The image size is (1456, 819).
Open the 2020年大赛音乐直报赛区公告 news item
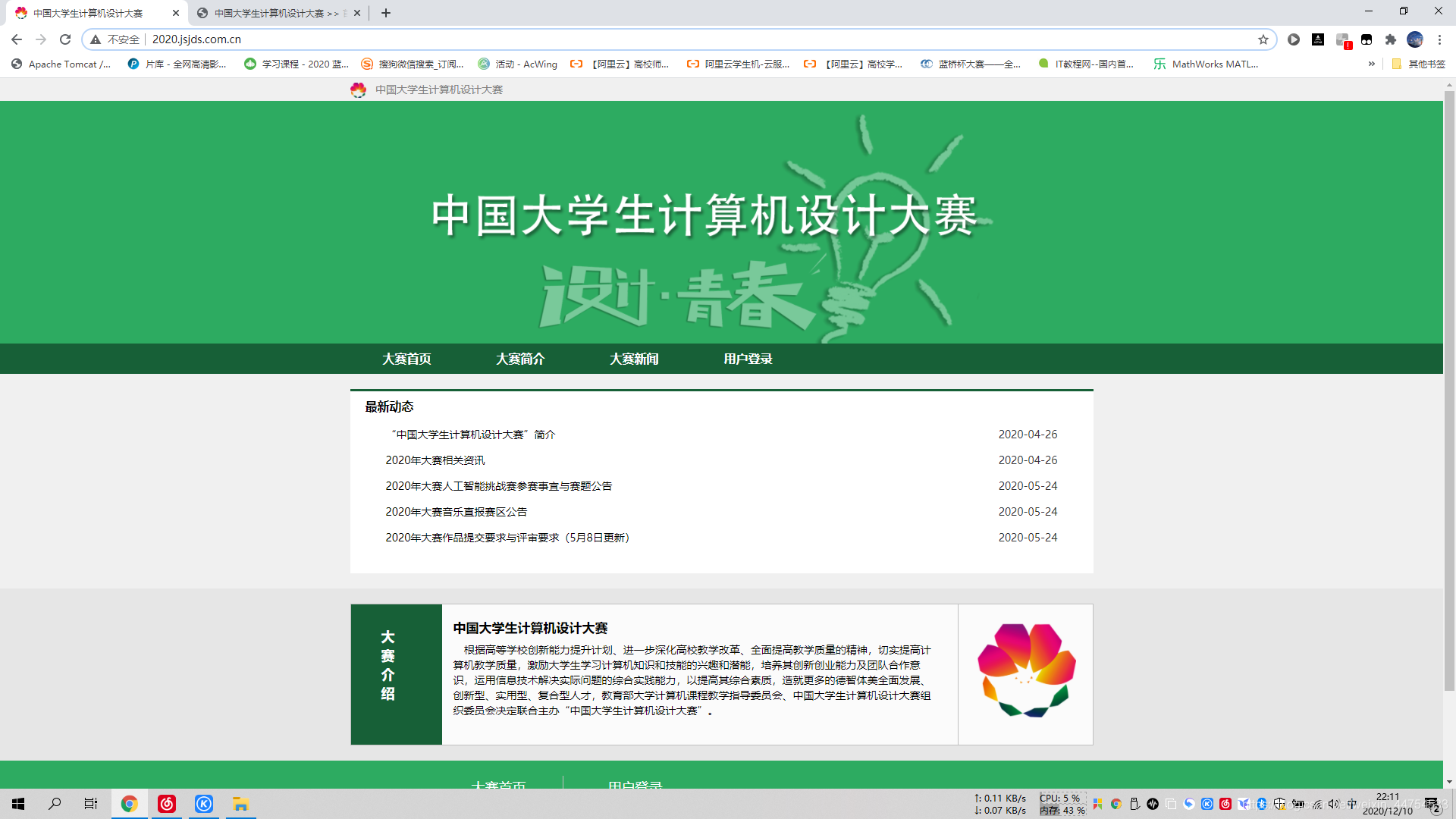pyautogui.click(x=456, y=512)
